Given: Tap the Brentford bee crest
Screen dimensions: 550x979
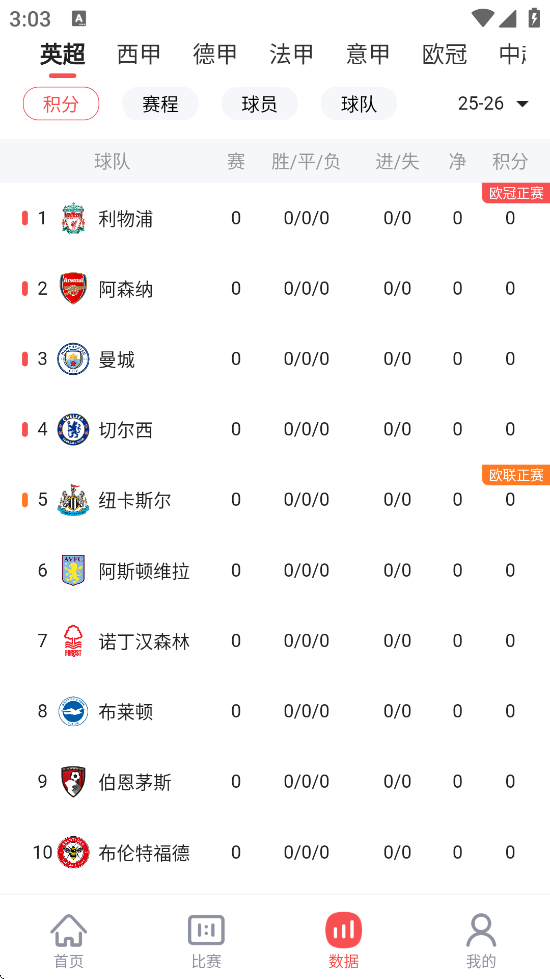Looking at the screenshot, I should pos(73,852).
